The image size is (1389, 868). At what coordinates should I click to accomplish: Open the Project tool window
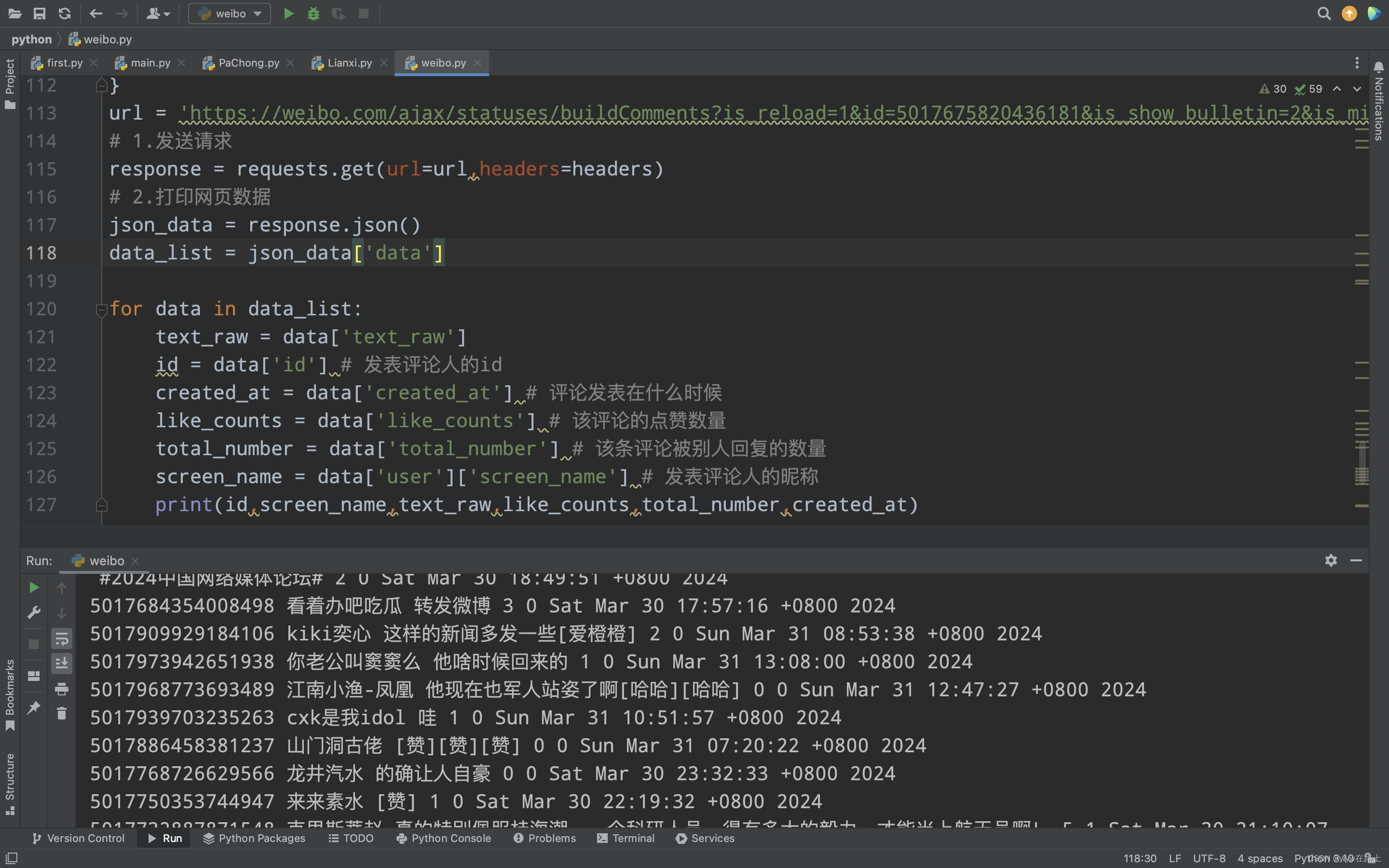[10, 84]
